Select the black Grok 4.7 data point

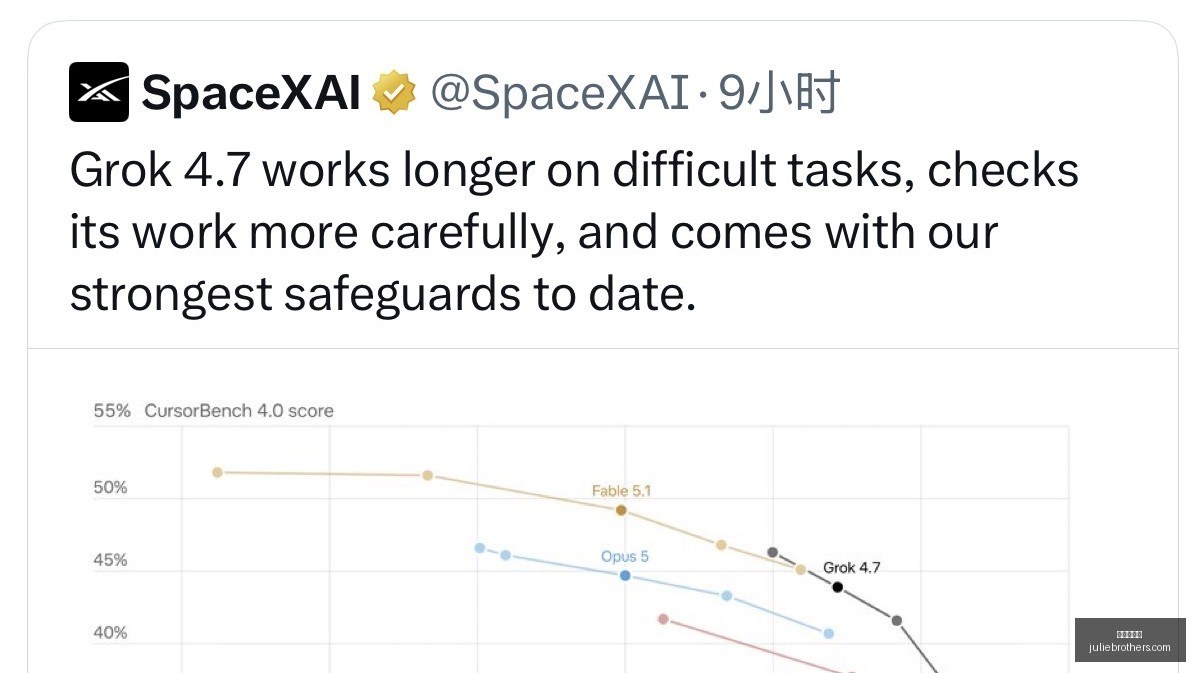(x=837, y=587)
